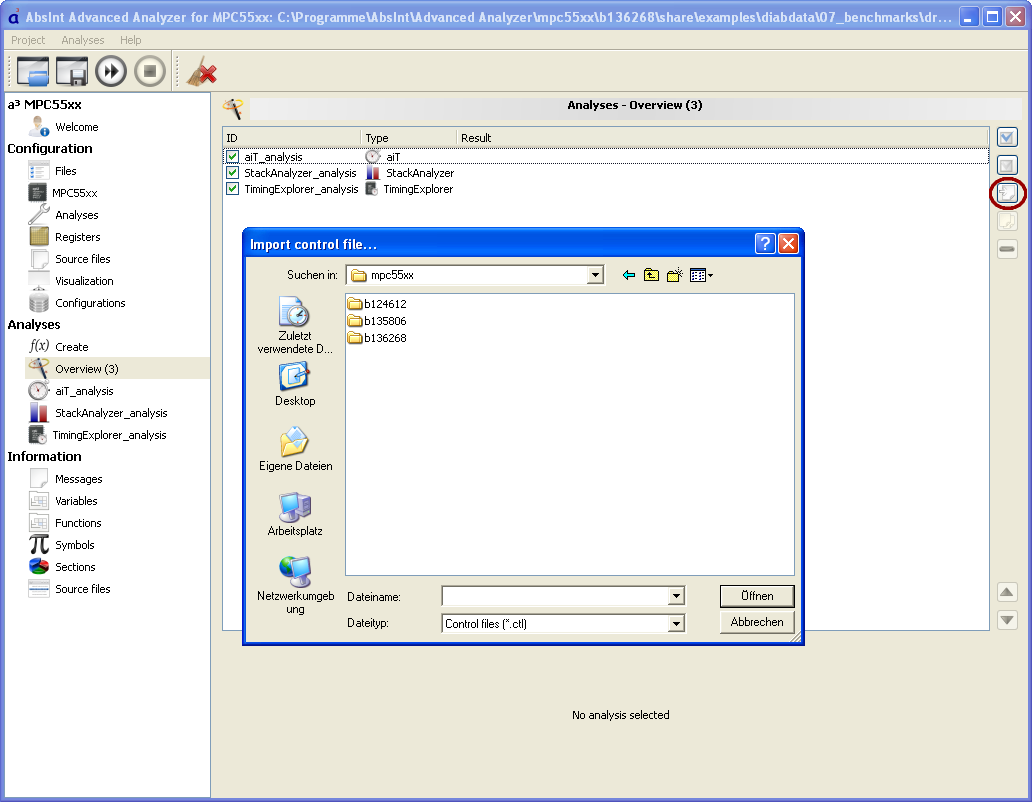The width and height of the screenshot is (1032, 802).
Task: Select folder b124612
Action: 377,304
